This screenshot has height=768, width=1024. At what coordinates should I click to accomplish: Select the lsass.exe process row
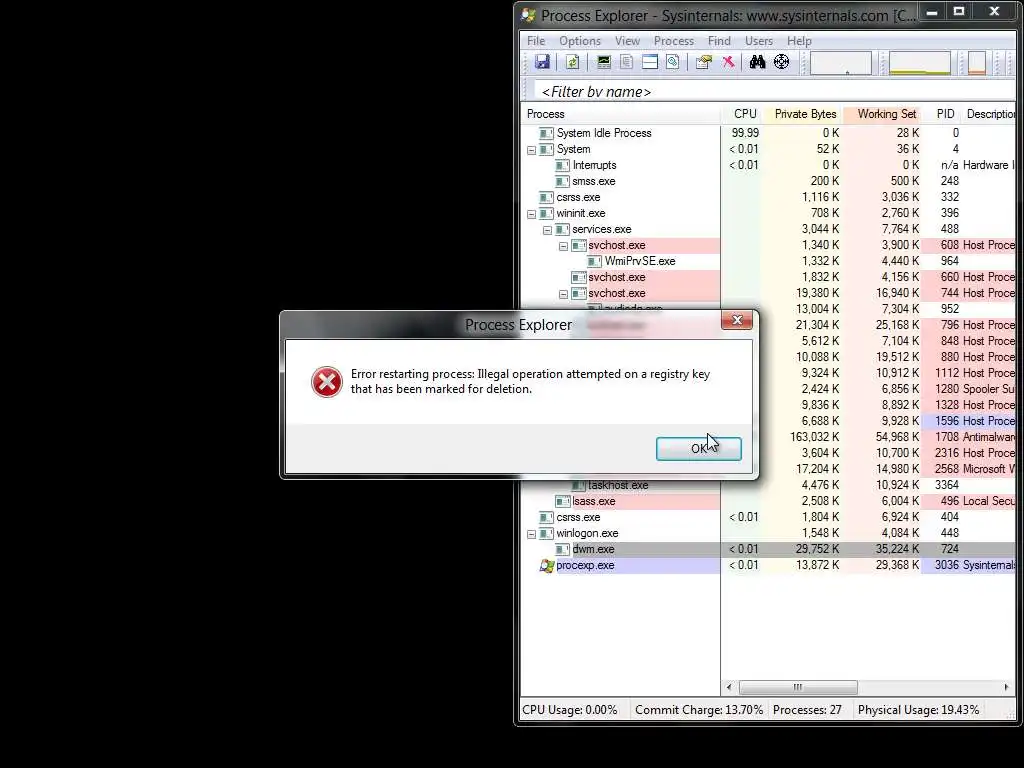tap(769, 502)
